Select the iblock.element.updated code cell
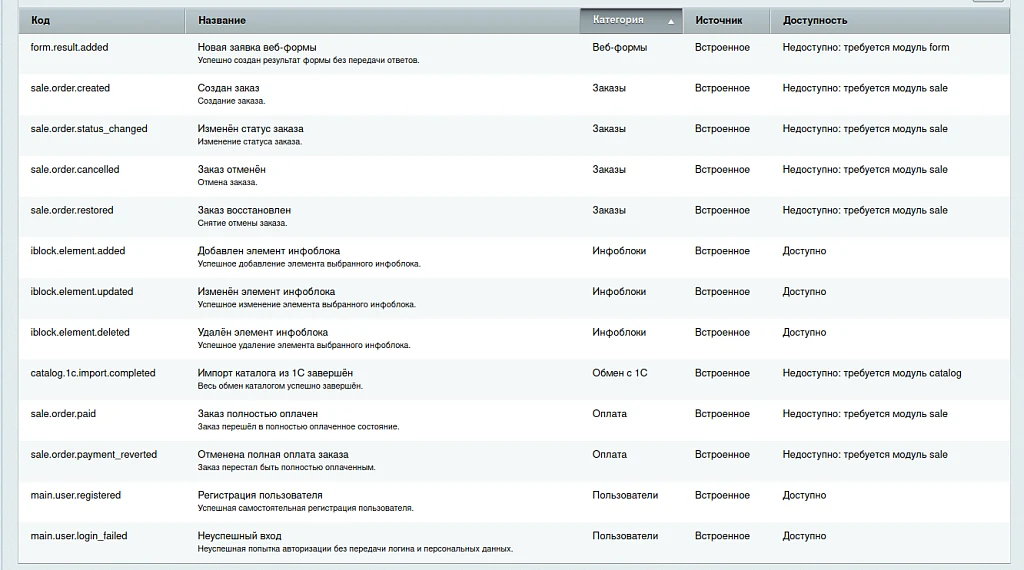This screenshot has width=1024, height=570. [82, 291]
